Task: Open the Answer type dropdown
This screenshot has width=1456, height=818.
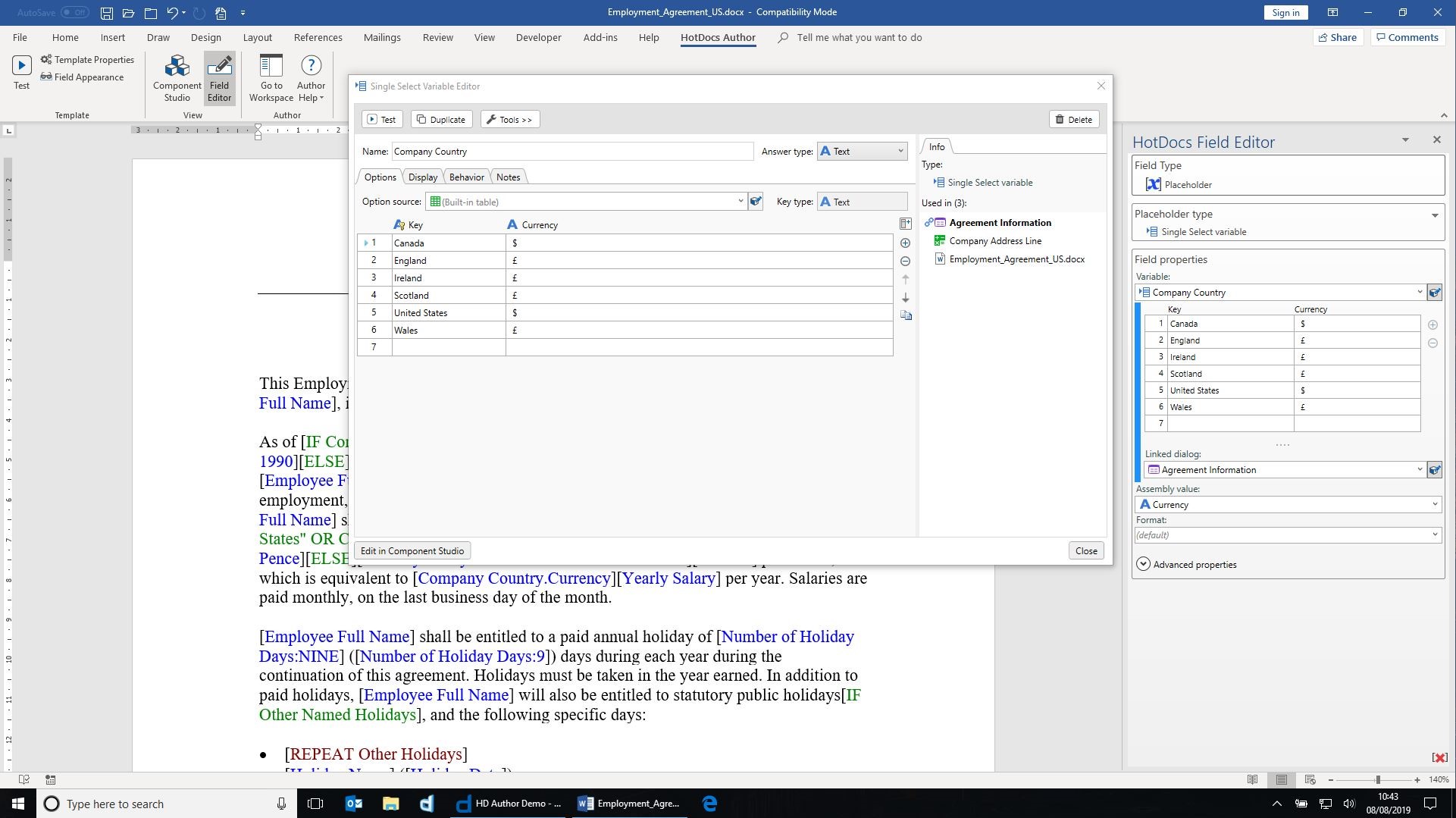Action: [862, 151]
